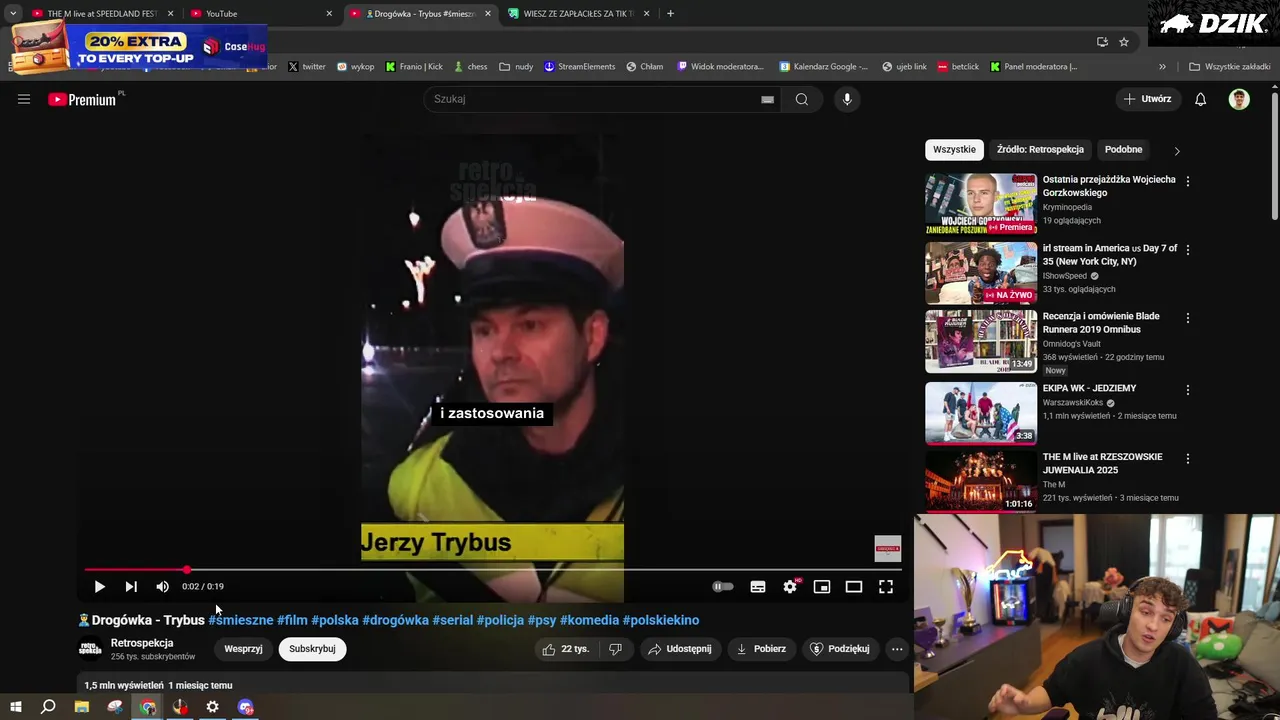Download the video with Pobierz
Image resolution: width=1280 pixels, height=720 pixels.
(761, 649)
